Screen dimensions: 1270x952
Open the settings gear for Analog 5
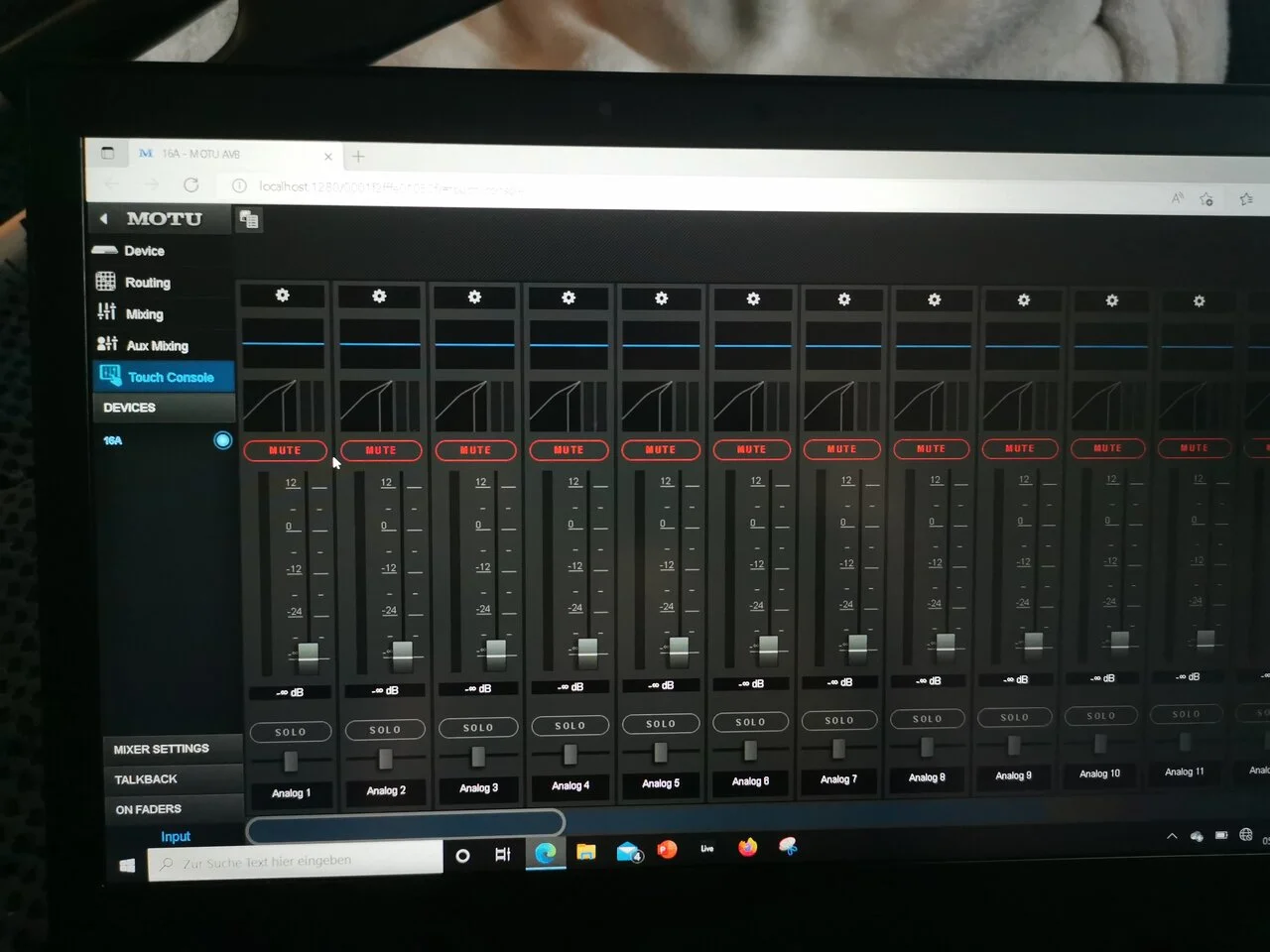[662, 297]
